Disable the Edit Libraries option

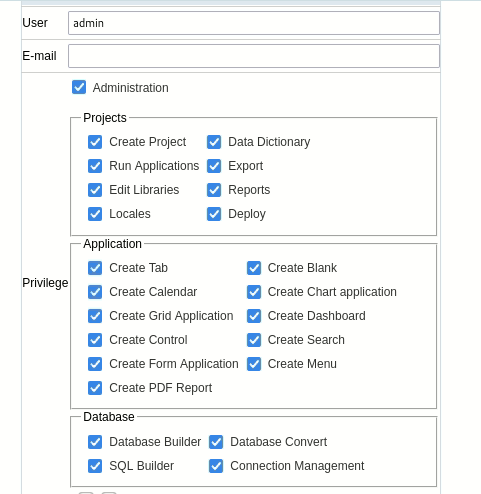tap(95, 190)
